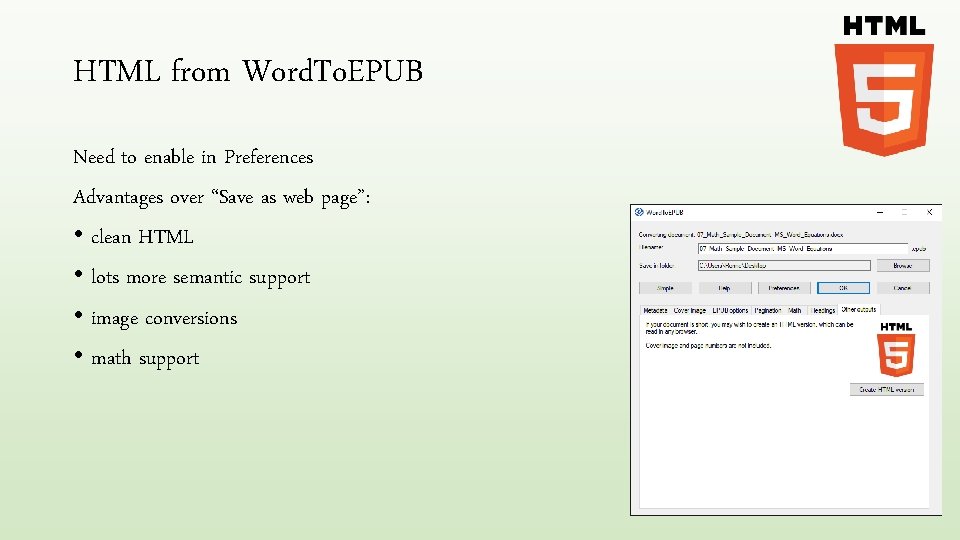Switch to the Cover image tab
This screenshot has height=540, width=960.
[x=689, y=310]
